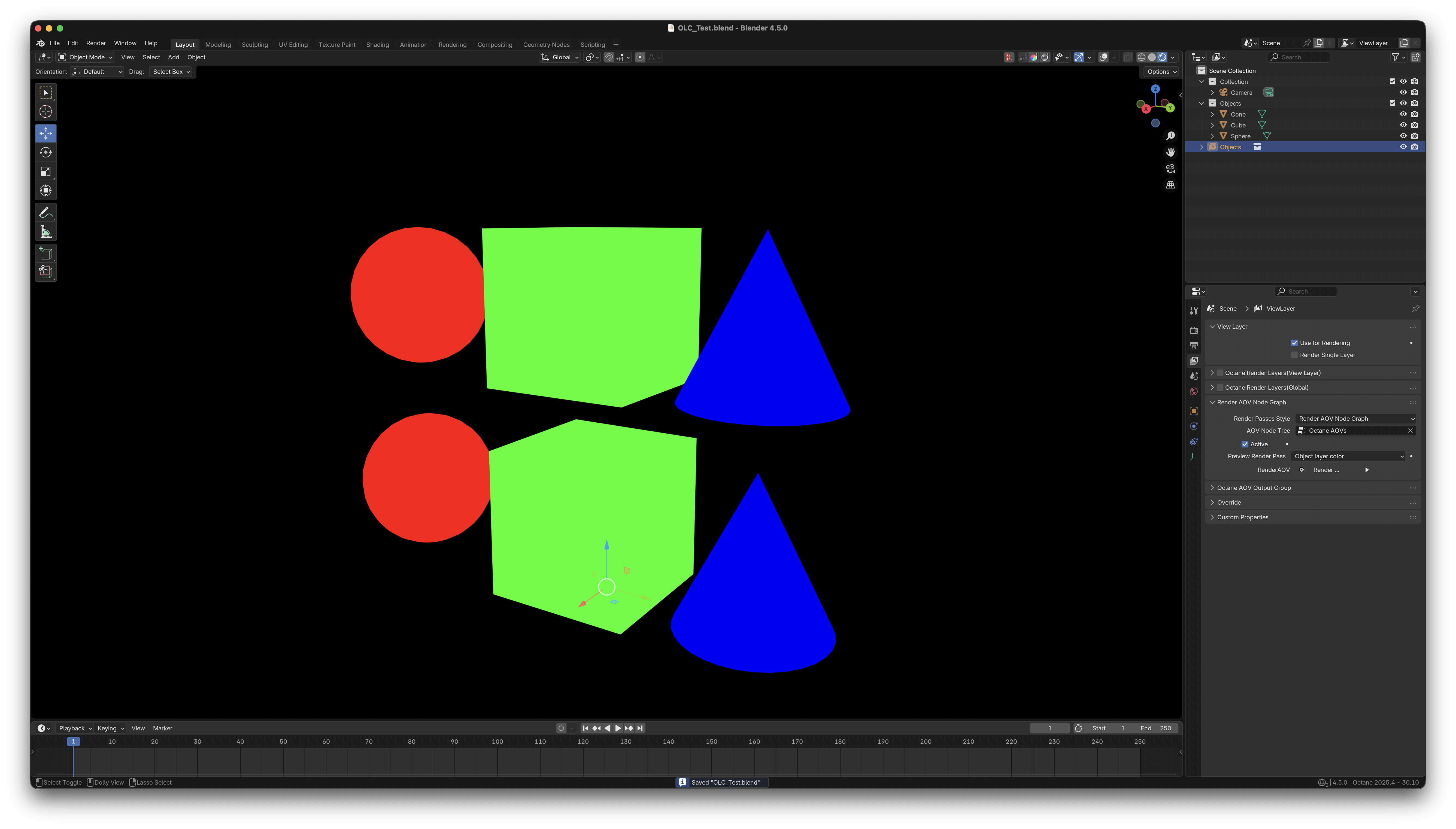The height and width of the screenshot is (829, 1456).
Task: Open the Scene properties tab
Action: pos(1194,376)
